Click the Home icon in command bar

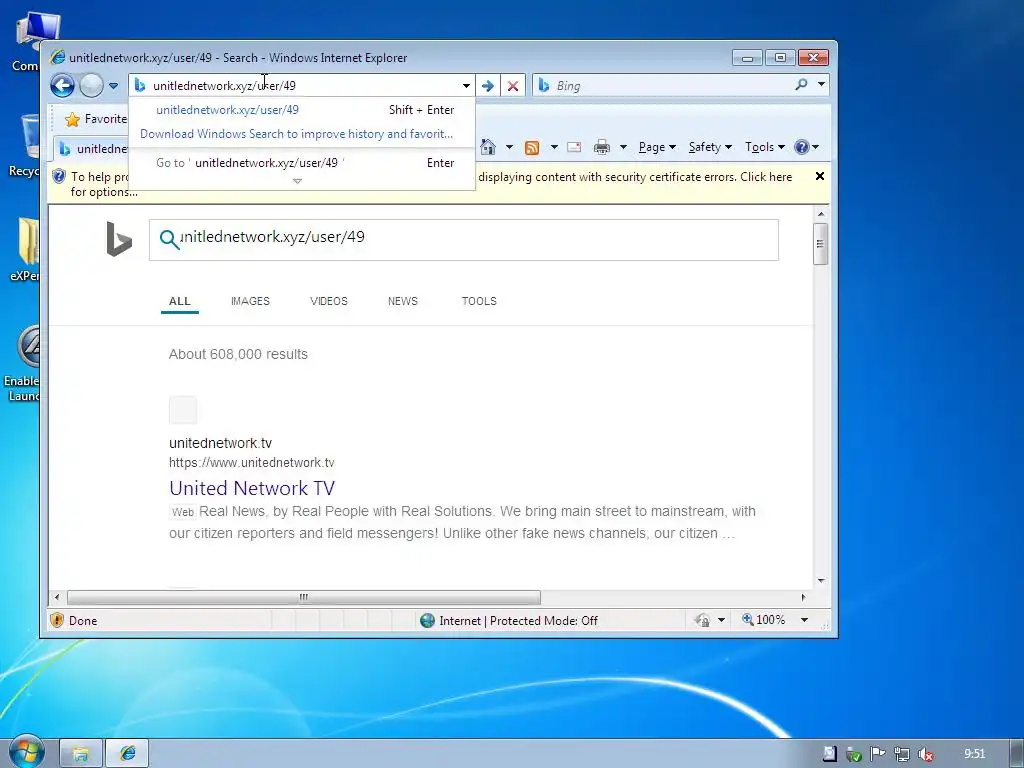click(488, 147)
